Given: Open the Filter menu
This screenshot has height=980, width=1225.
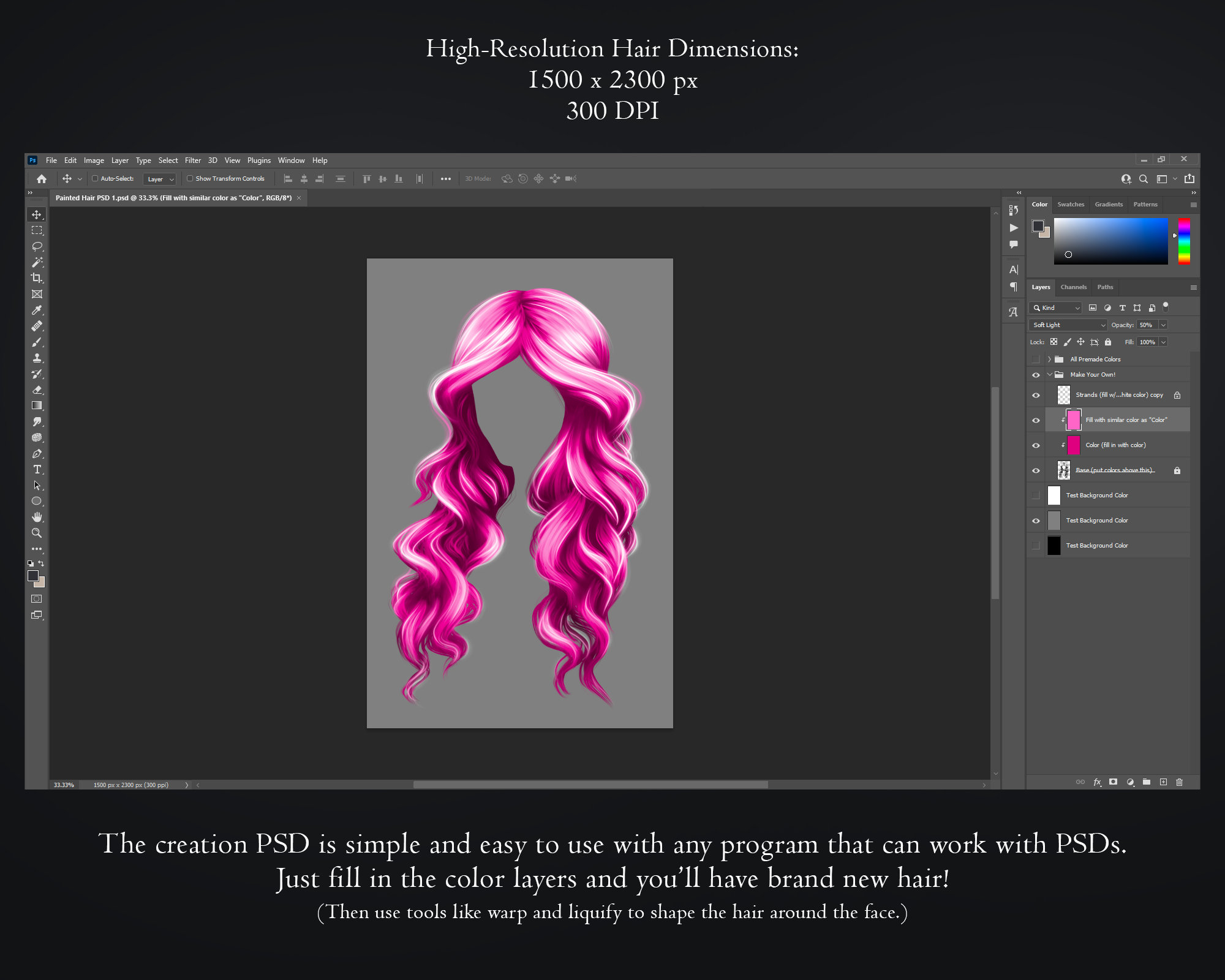Looking at the screenshot, I should (x=193, y=160).
